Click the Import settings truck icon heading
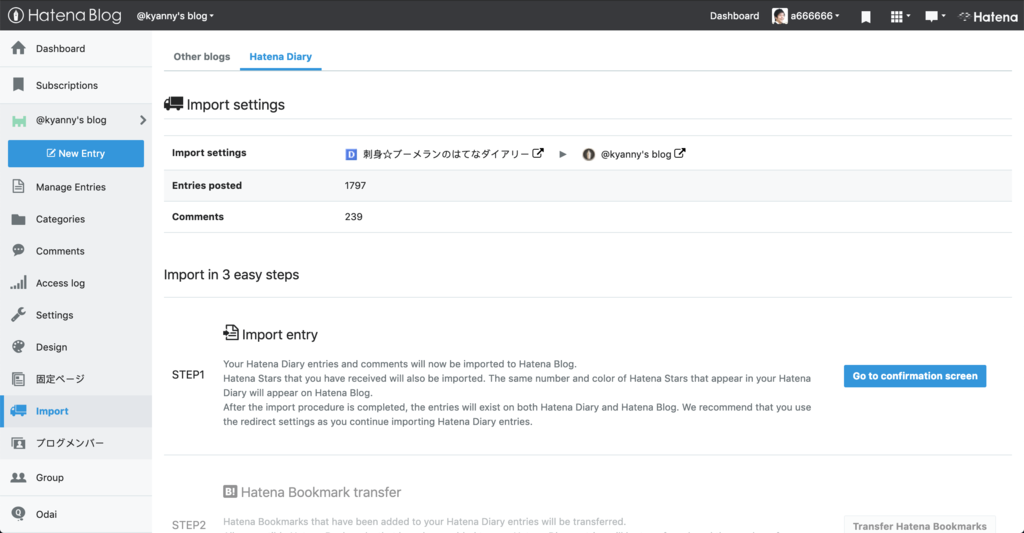The width and height of the screenshot is (1024, 533). coord(173,103)
